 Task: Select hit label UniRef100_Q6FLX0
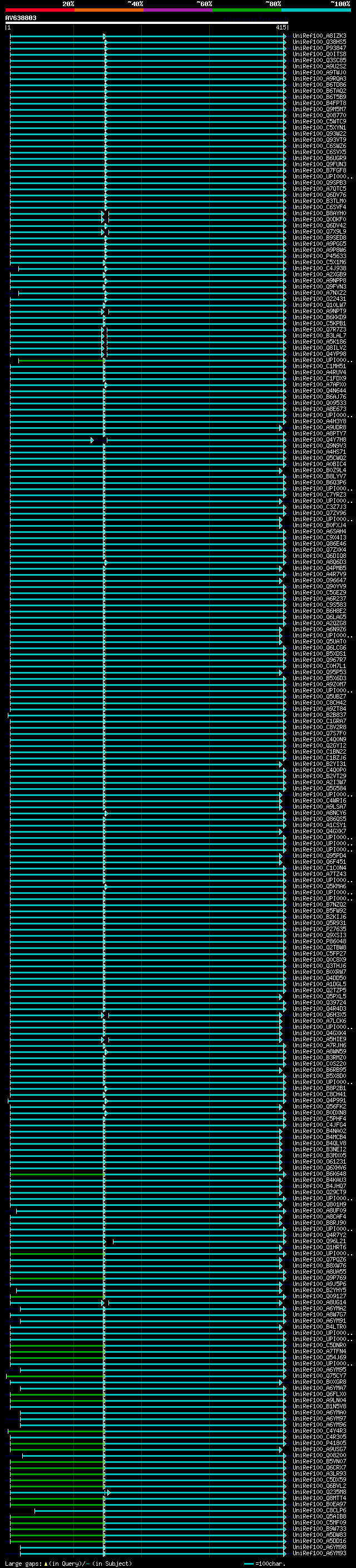point(319,1393)
